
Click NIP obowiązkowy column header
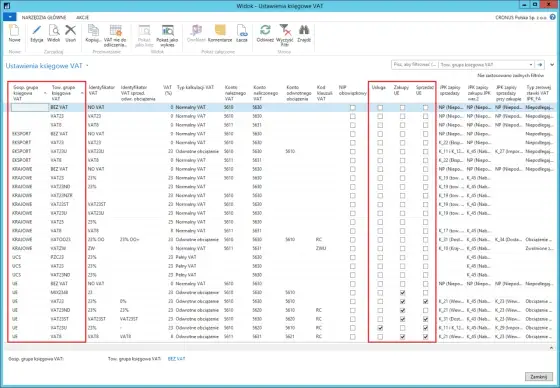click(x=352, y=90)
